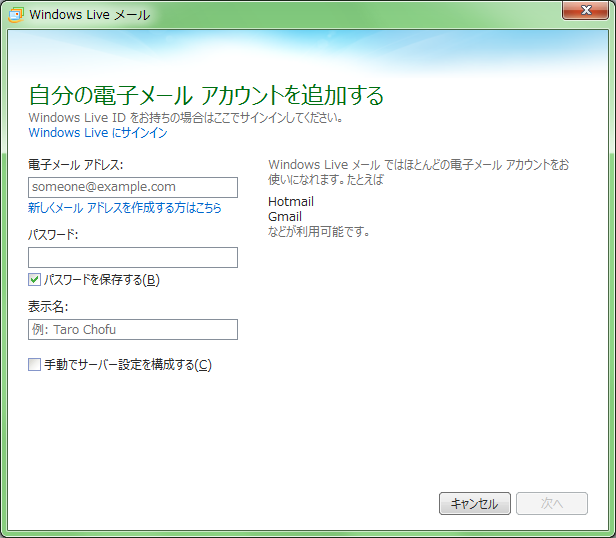Focus the 電子メール アドレス input field
The height and width of the screenshot is (538, 616).
click(x=133, y=187)
